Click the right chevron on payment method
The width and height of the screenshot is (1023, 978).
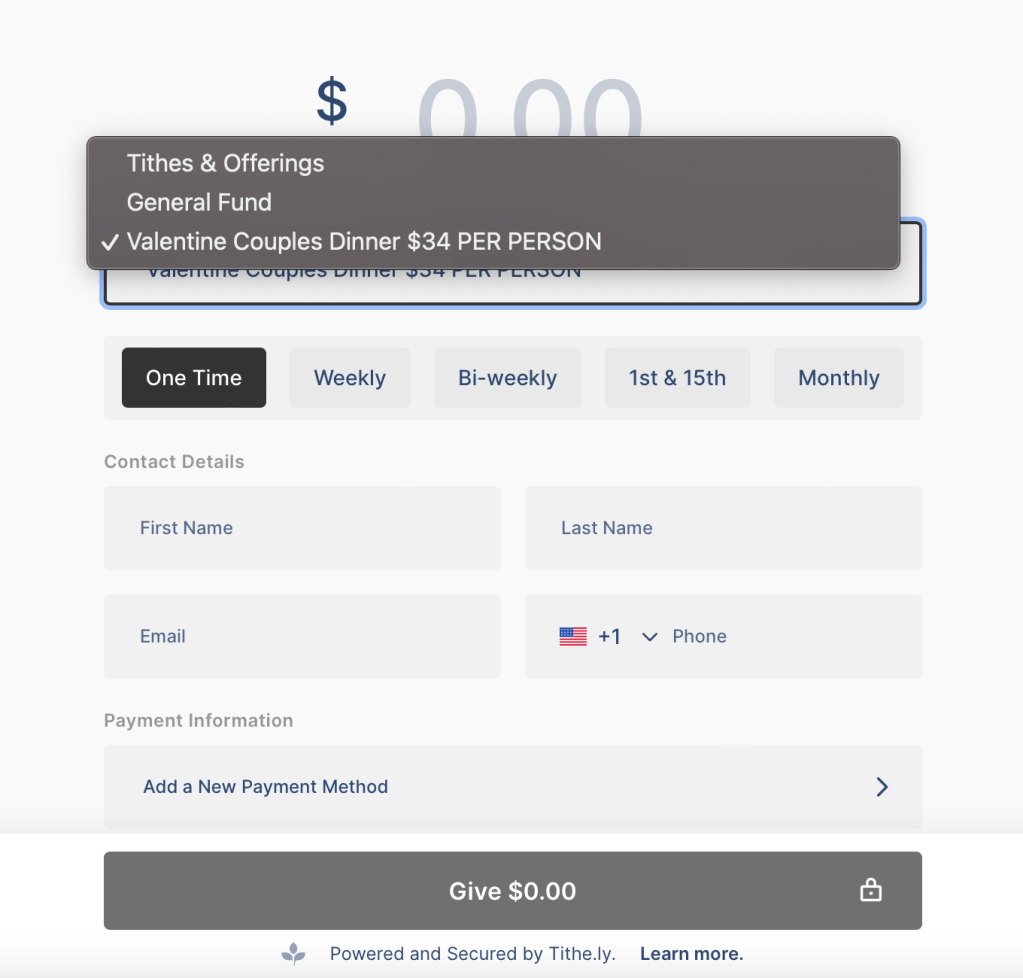pos(882,787)
